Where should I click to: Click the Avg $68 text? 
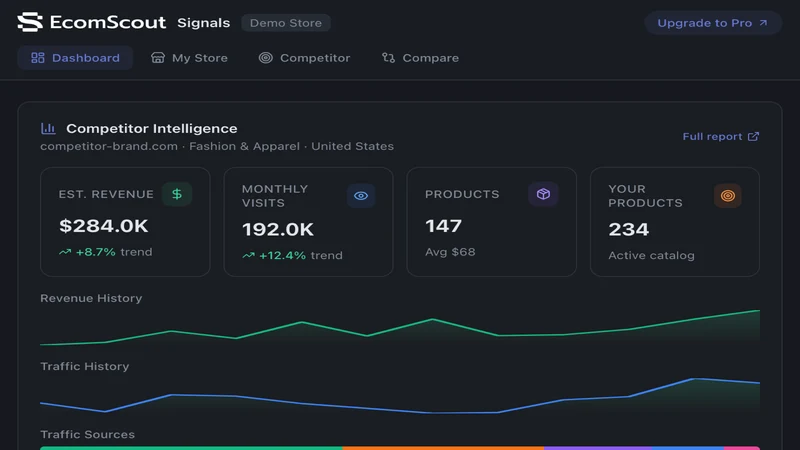tap(450, 252)
